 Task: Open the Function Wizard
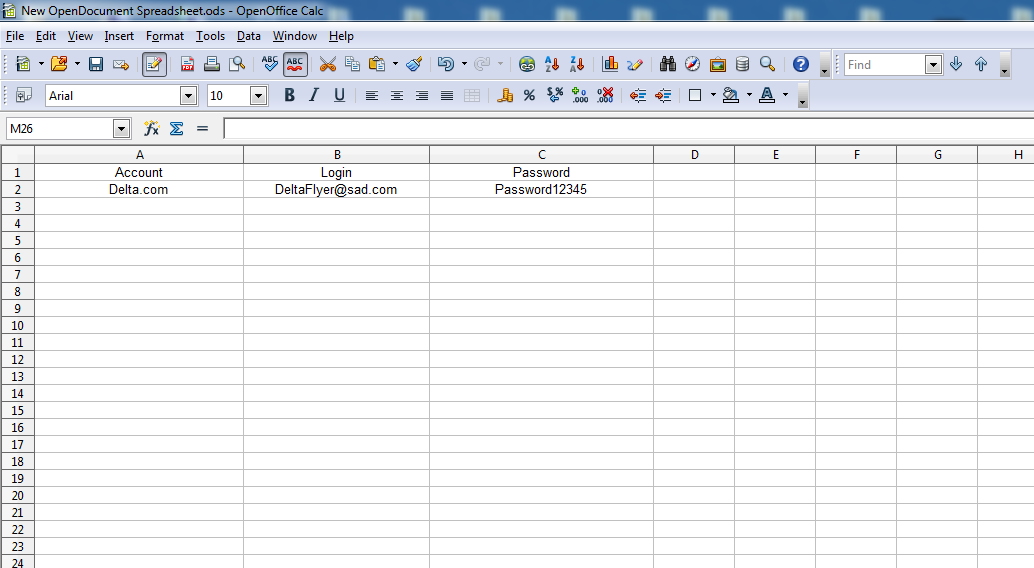pos(152,129)
